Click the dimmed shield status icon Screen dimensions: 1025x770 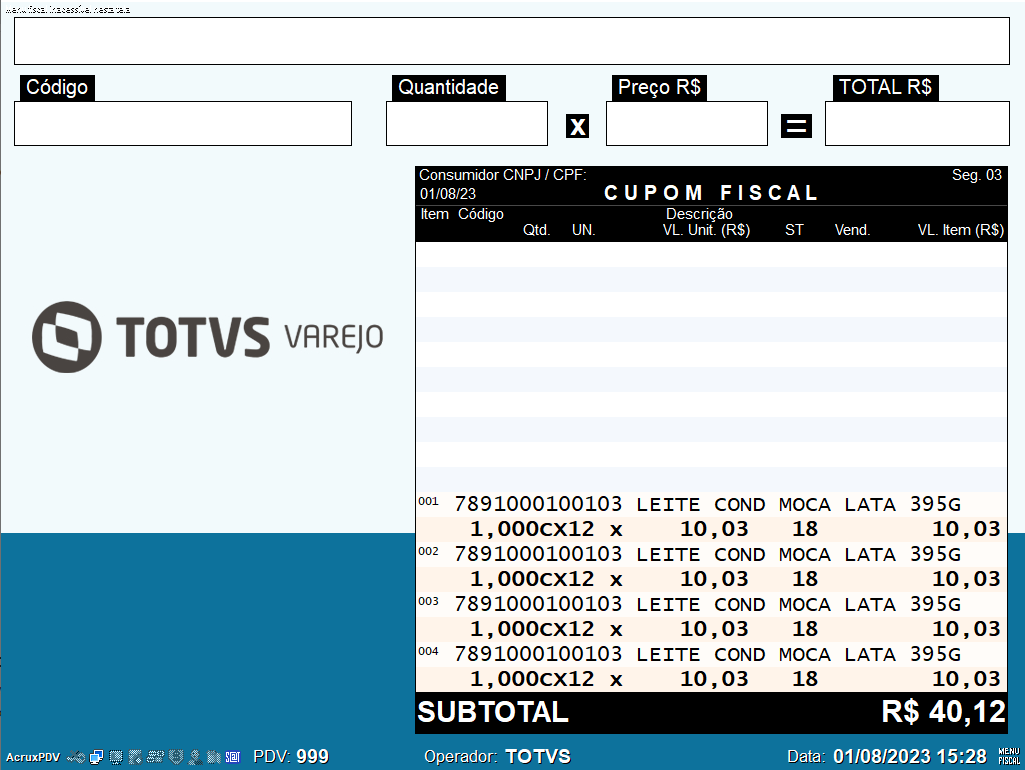[x=175, y=757]
